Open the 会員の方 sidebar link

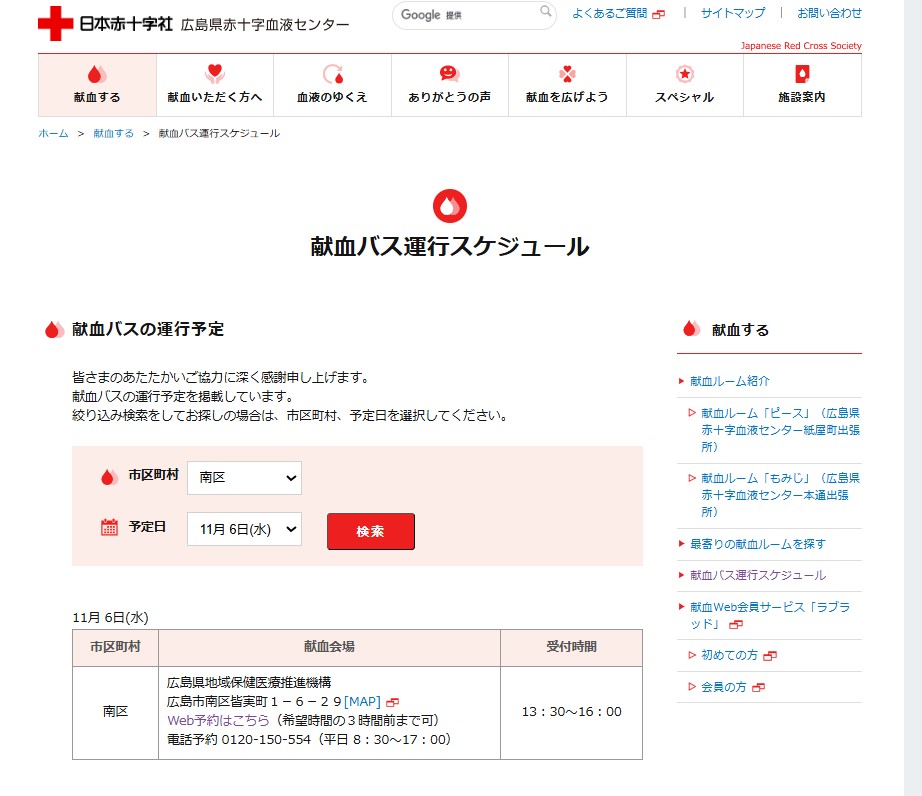point(724,687)
